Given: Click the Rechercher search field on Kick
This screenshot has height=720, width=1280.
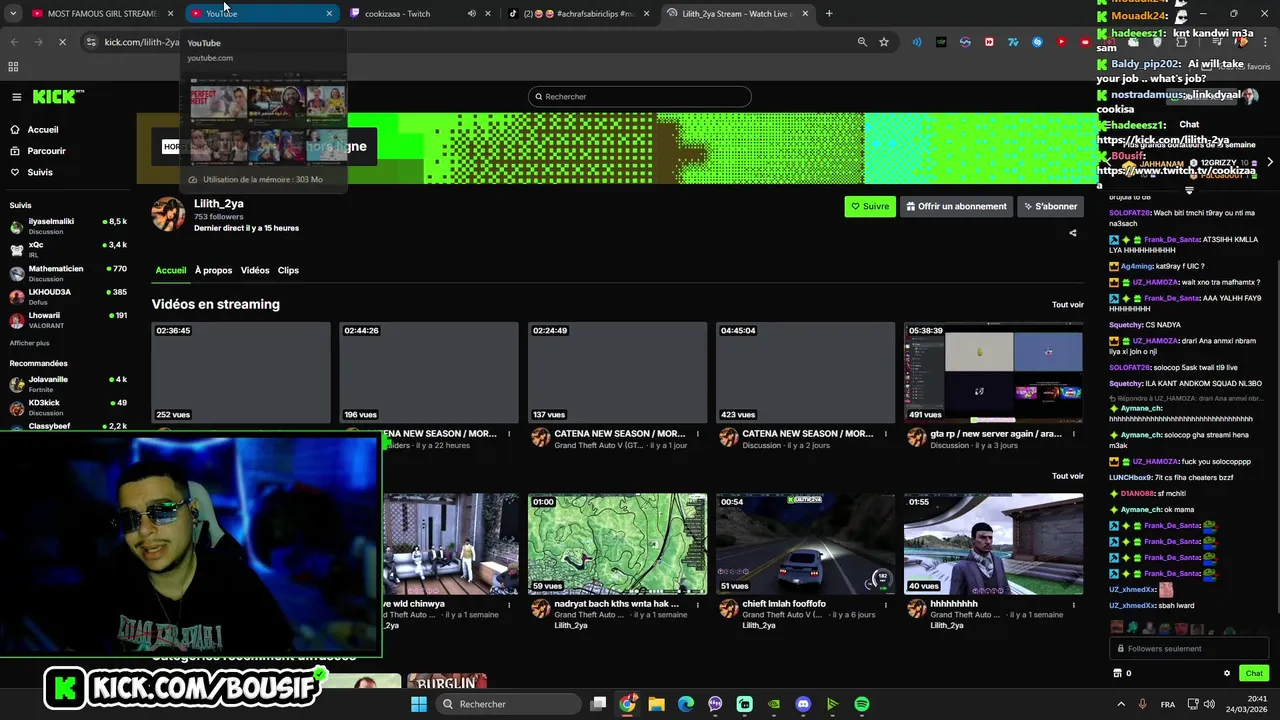Looking at the screenshot, I should pos(640,97).
